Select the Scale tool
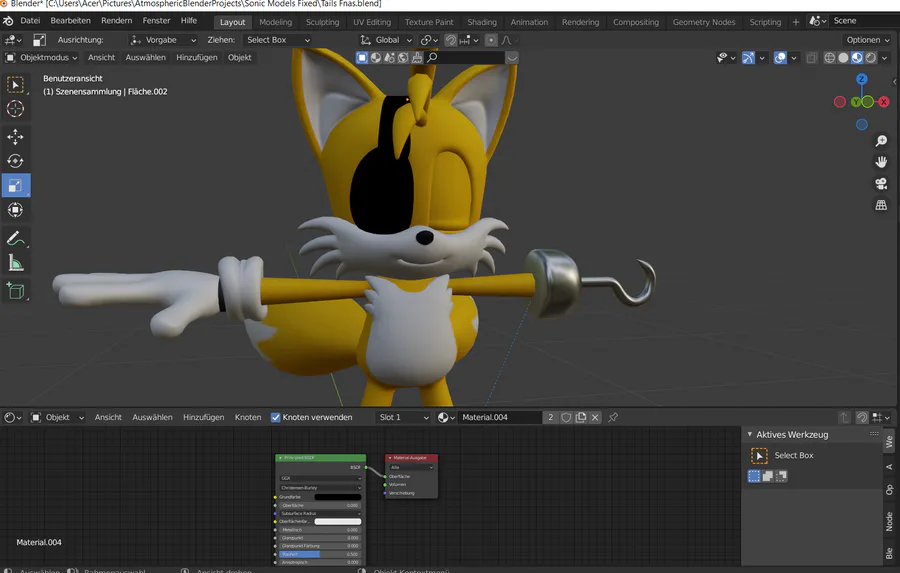The image size is (900, 573). pyautogui.click(x=15, y=185)
